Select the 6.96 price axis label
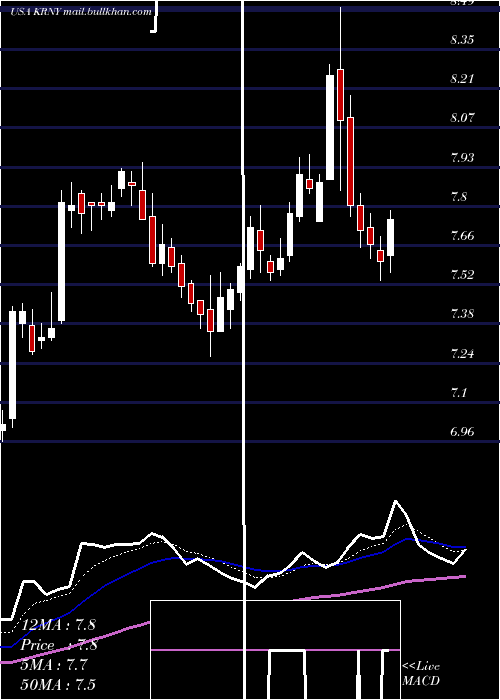The height and width of the screenshot is (700, 500). (x=462, y=432)
